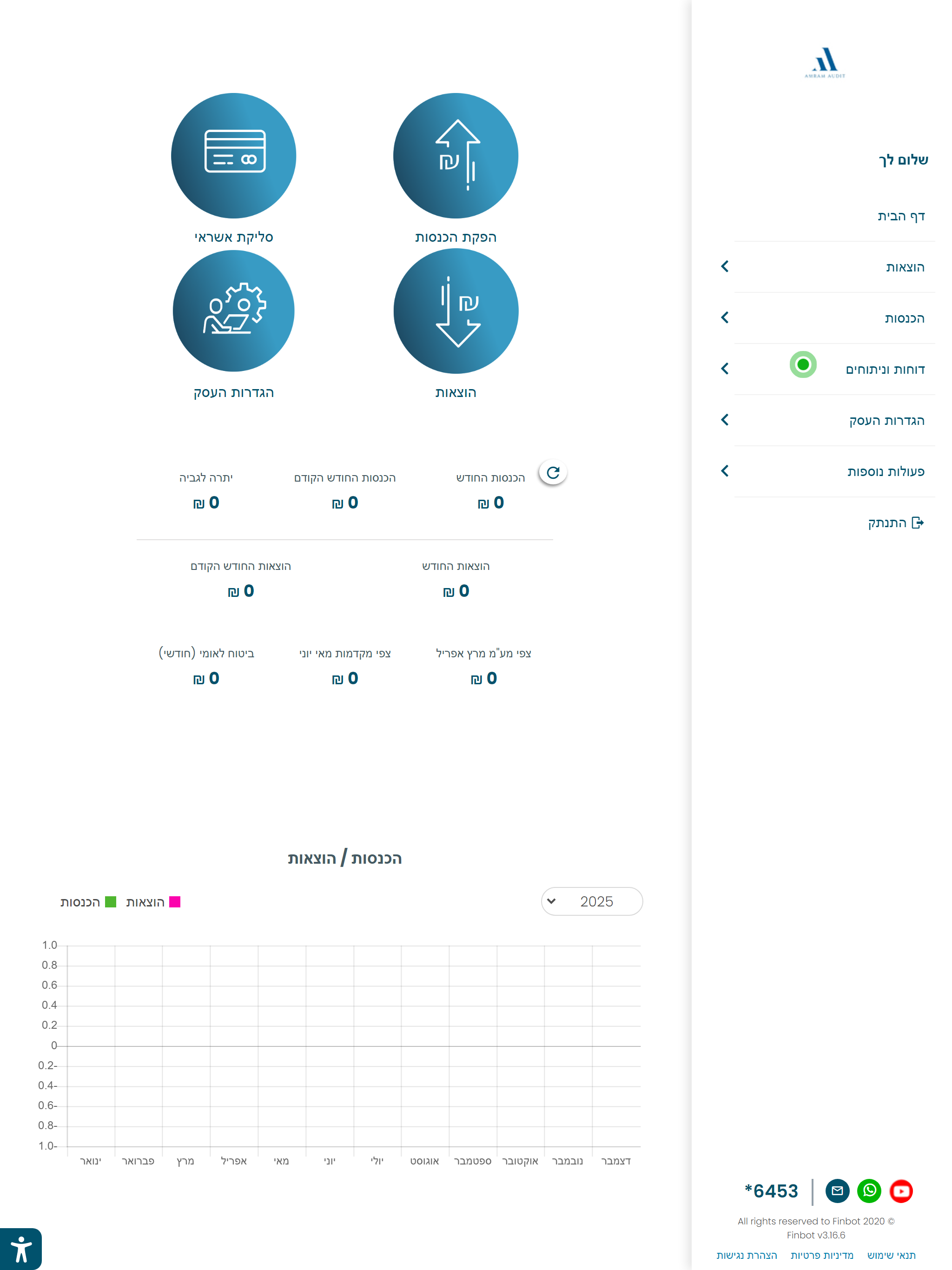Expand the הכנסות sidebar chevron
The width and height of the screenshot is (952, 1270).
725,317
